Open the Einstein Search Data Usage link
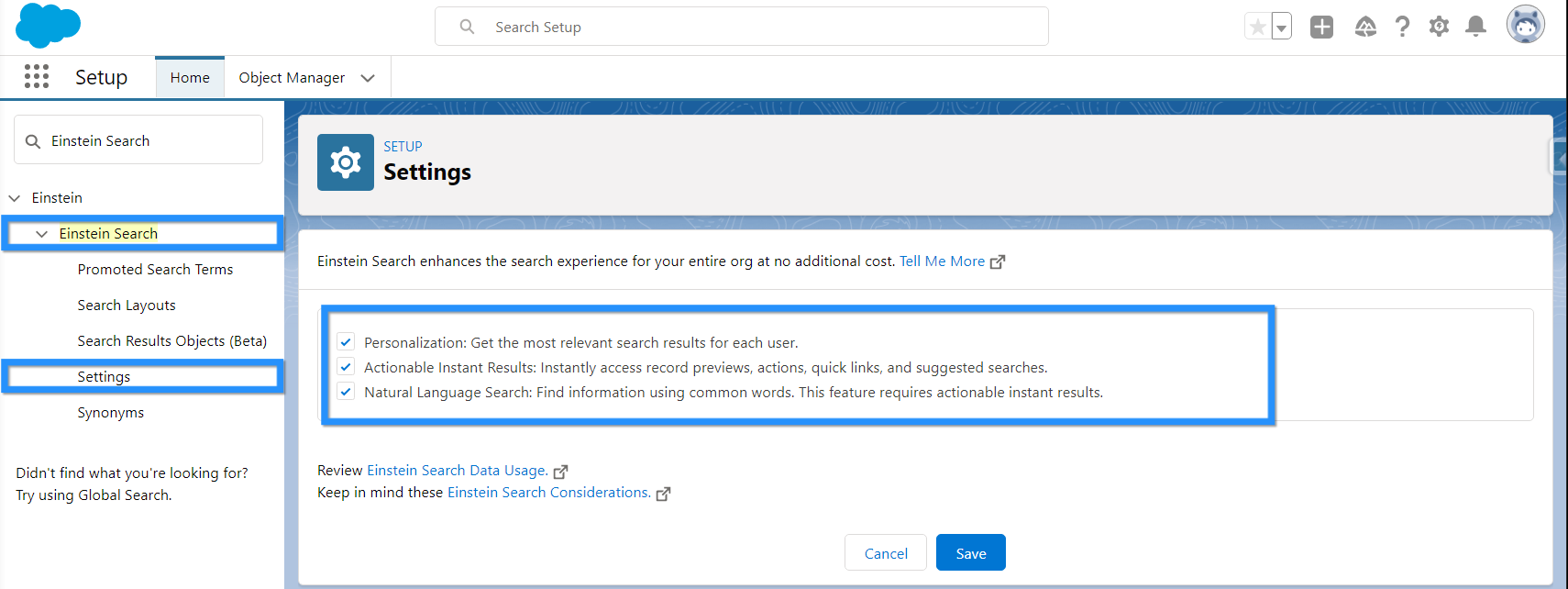Image resolution: width=1568 pixels, height=589 pixels. (x=457, y=471)
